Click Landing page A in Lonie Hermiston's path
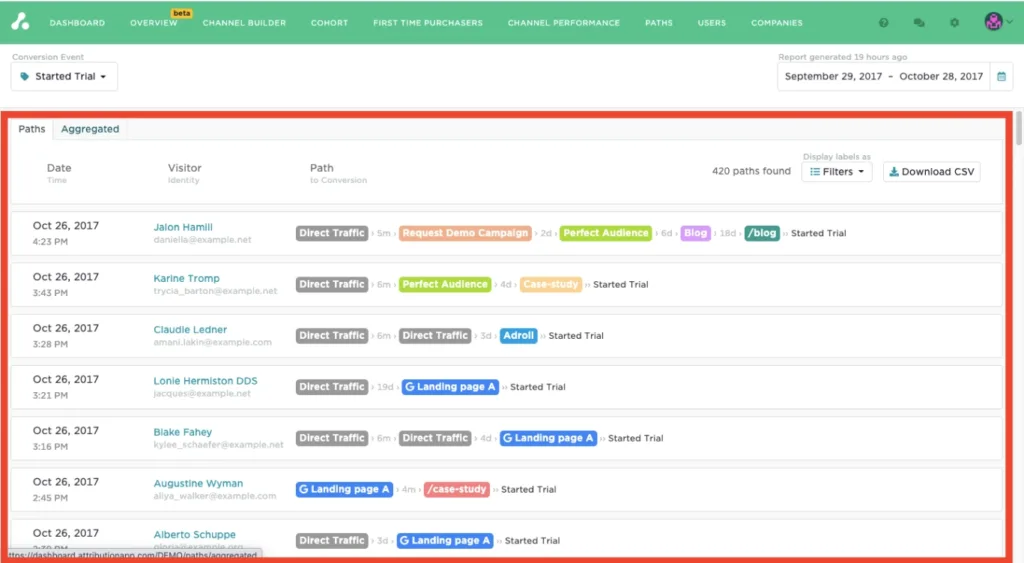This screenshot has width=1024, height=563. 450,387
